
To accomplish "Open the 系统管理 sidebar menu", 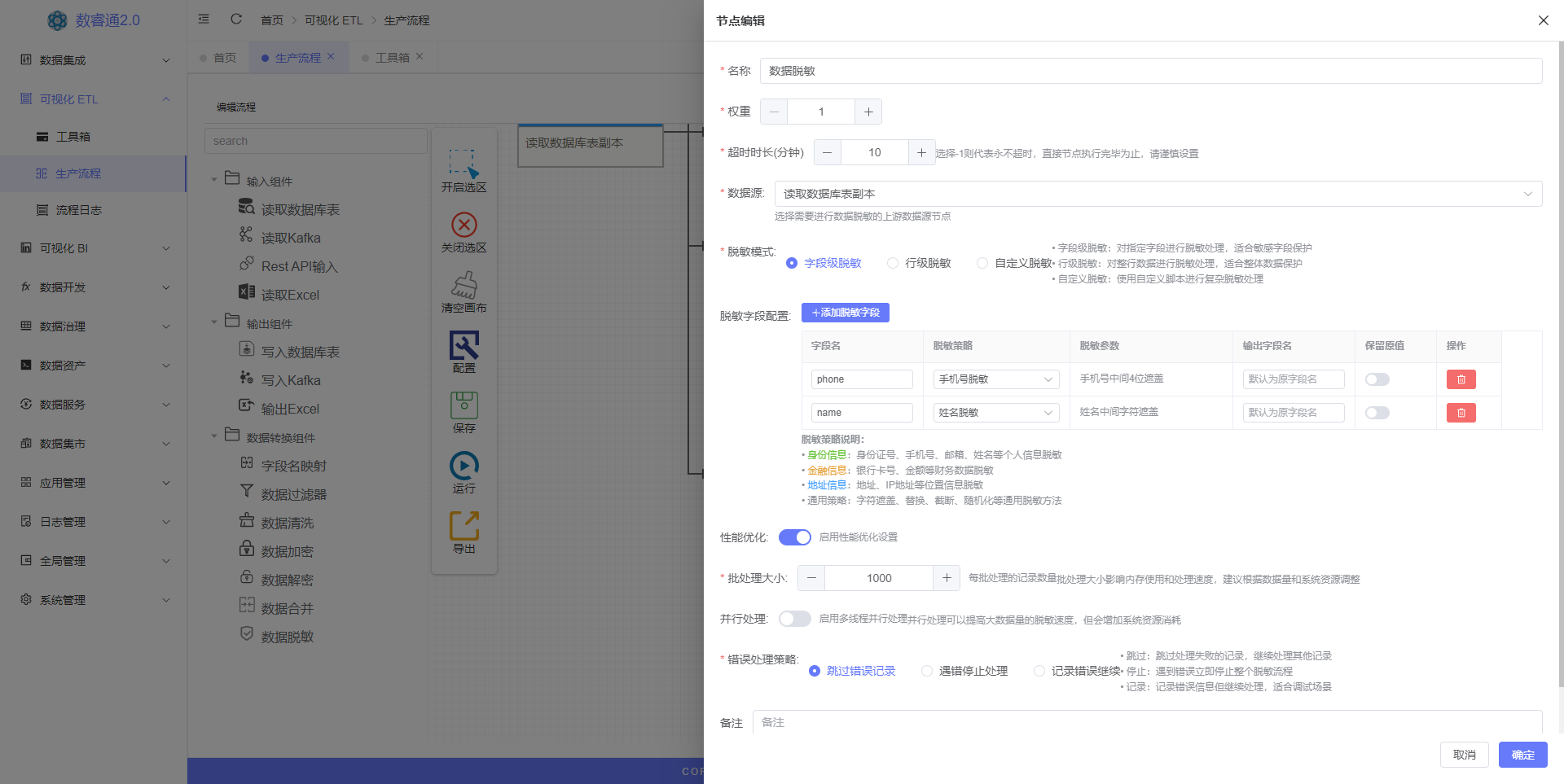I will (x=94, y=600).
